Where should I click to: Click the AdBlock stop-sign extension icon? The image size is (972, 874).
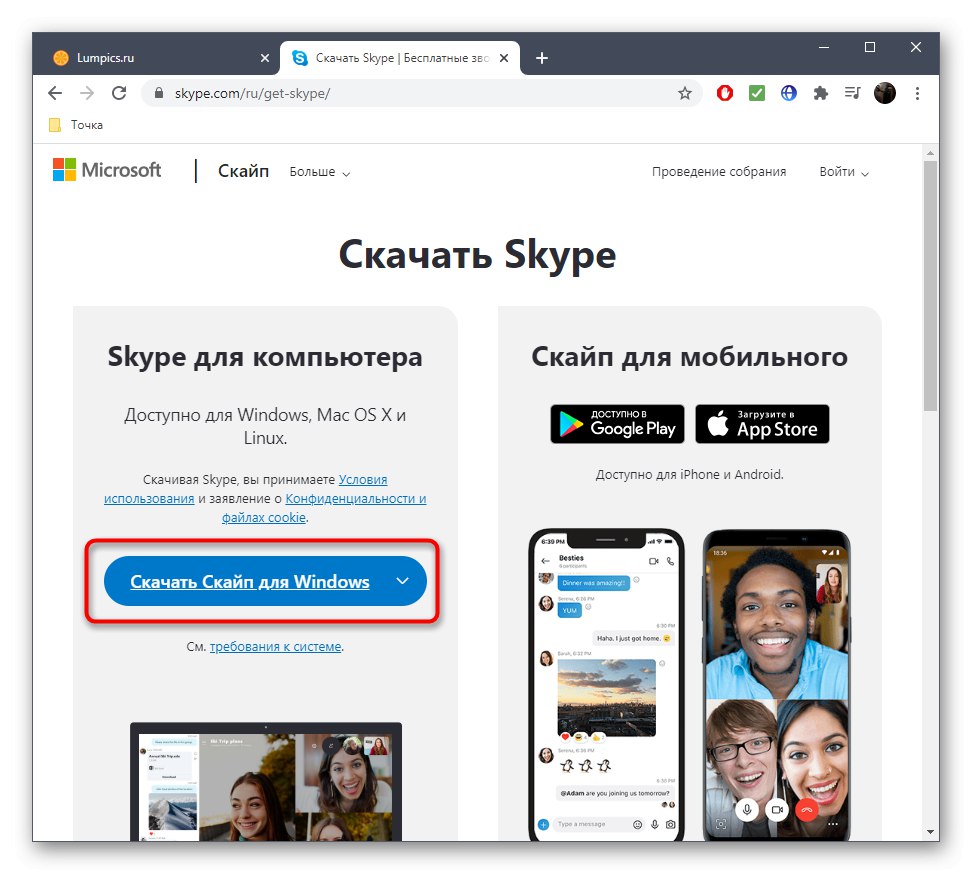[x=724, y=92]
